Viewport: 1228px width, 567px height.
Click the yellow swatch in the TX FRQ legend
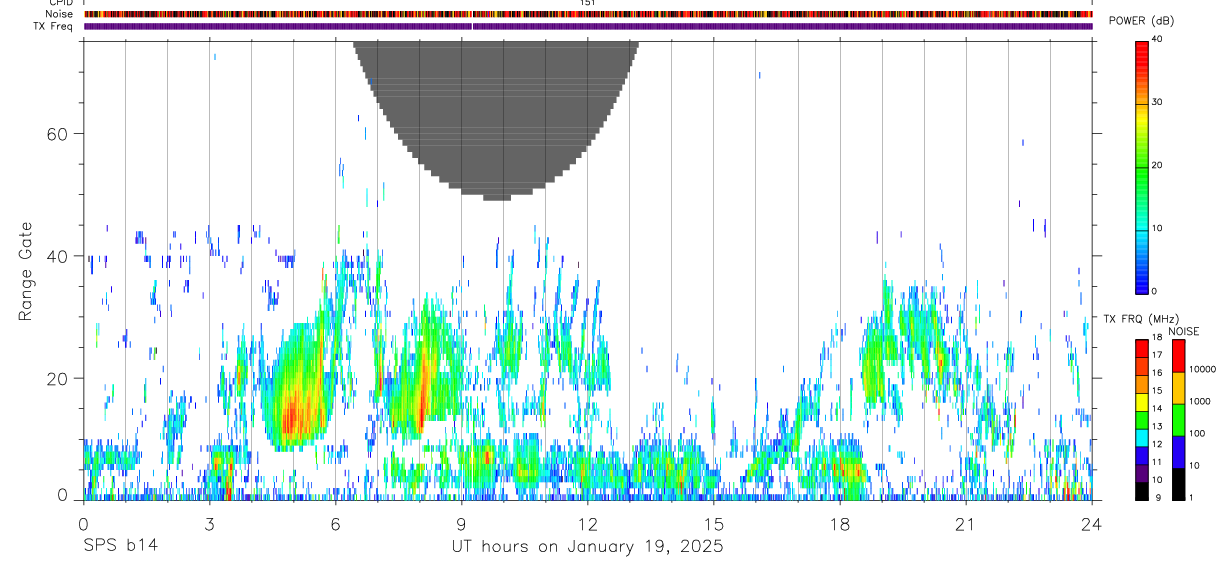tap(1142, 401)
